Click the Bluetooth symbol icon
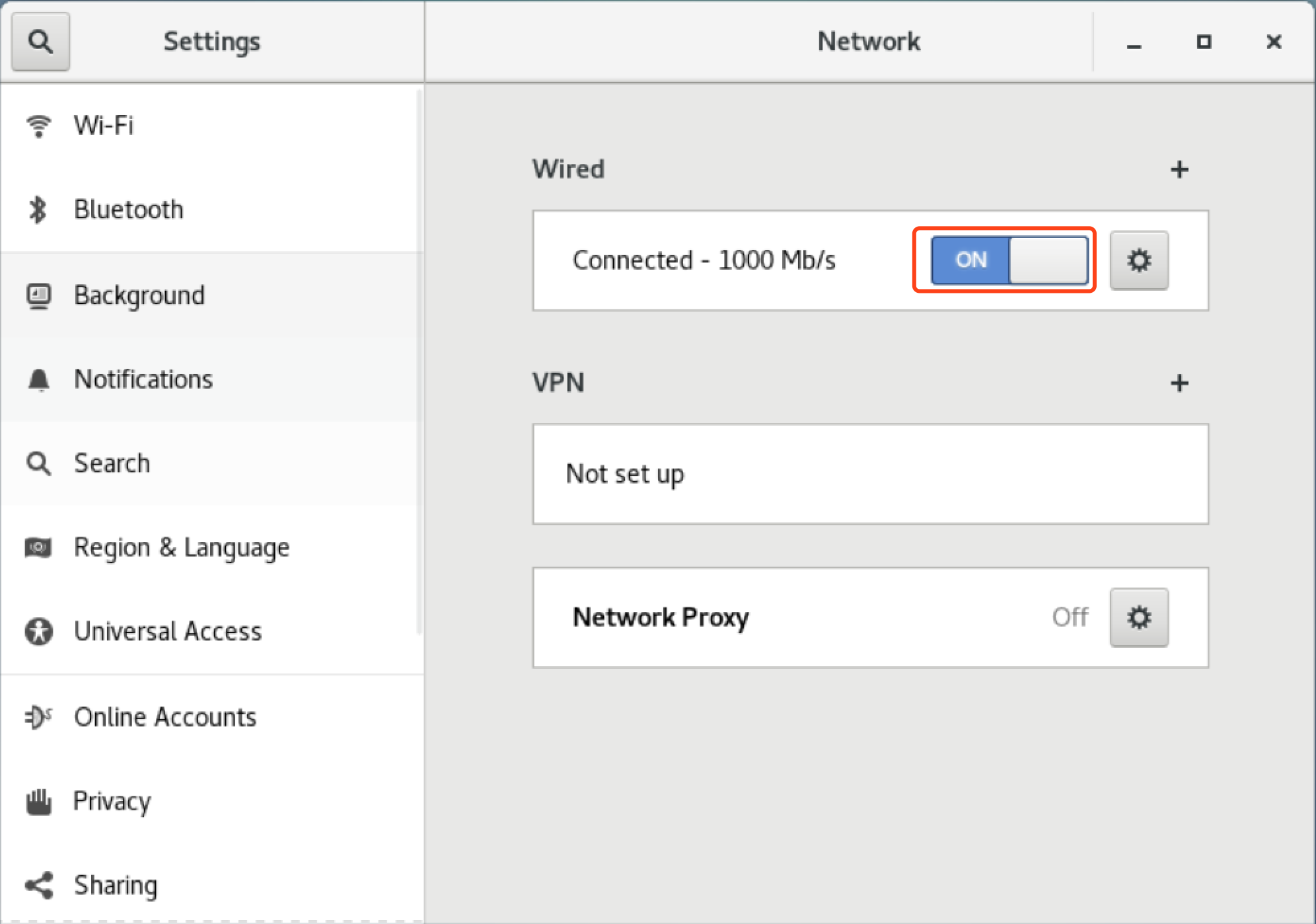The height and width of the screenshot is (924, 1316). (x=38, y=210)
